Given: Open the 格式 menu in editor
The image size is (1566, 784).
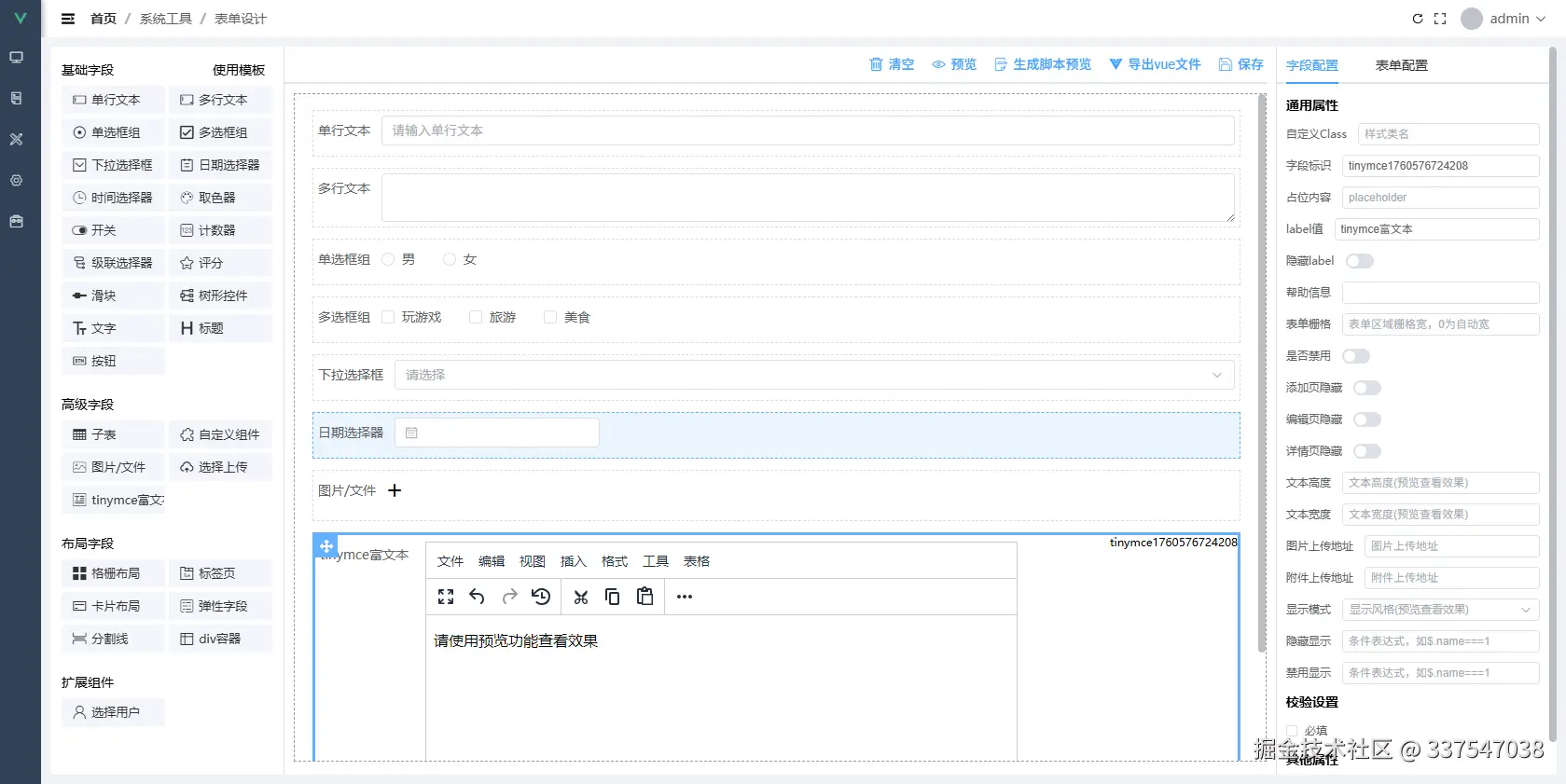Looking at the screenshot, I should [615, 561].
